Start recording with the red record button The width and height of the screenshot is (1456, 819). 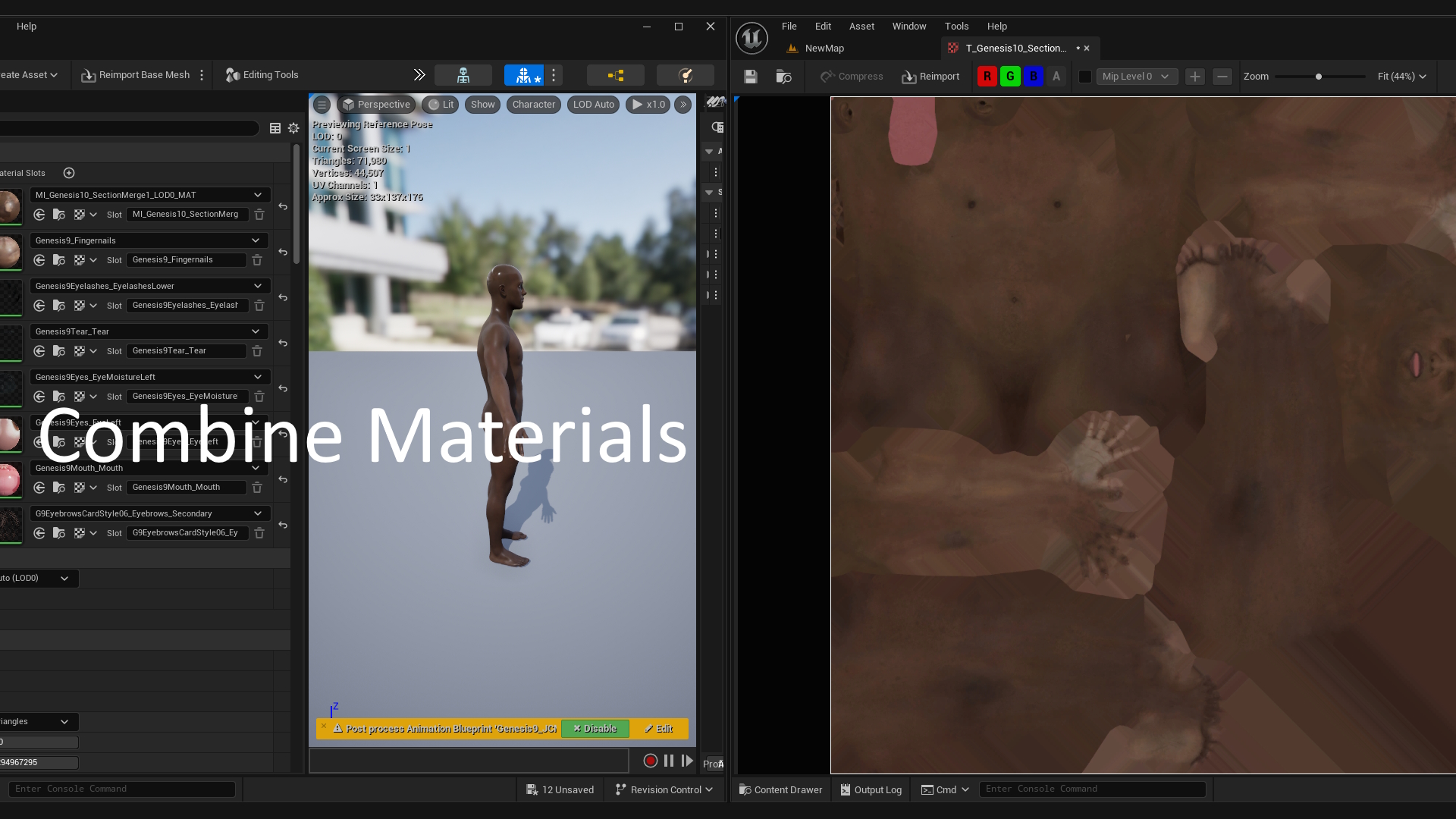650,761
